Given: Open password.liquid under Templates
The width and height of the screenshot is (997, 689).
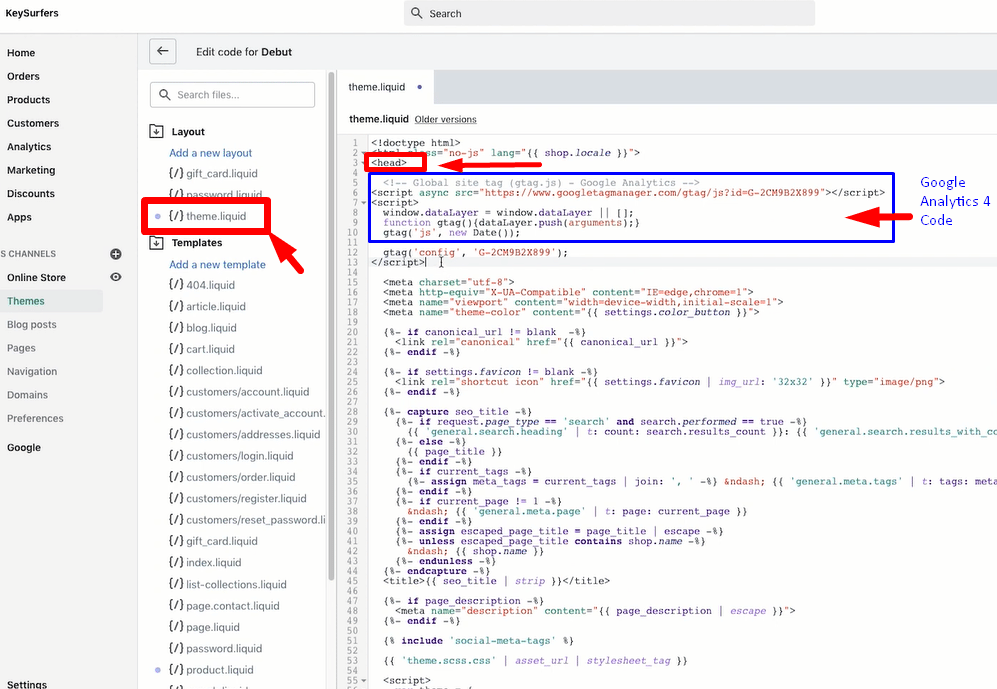Looking at the screenshot, I should (224, 648).
